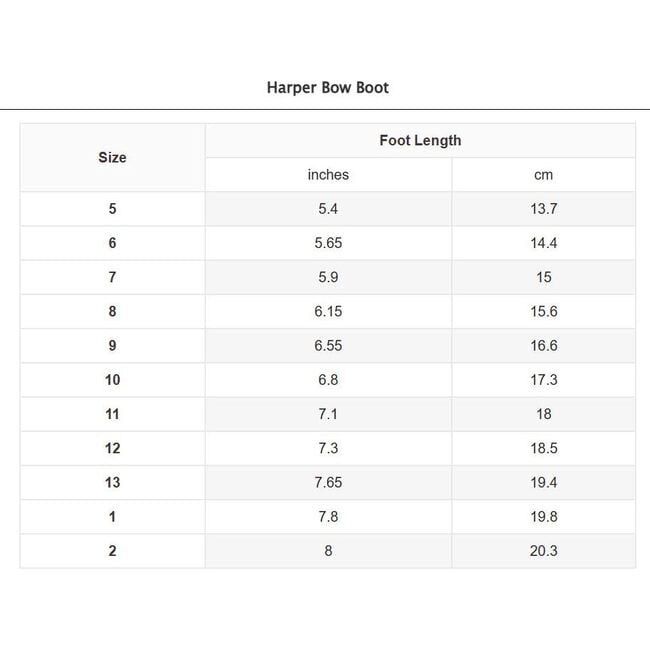The image size is (650, 650).
Task: Click the Foot Length header cell
Action: [420, 140]
